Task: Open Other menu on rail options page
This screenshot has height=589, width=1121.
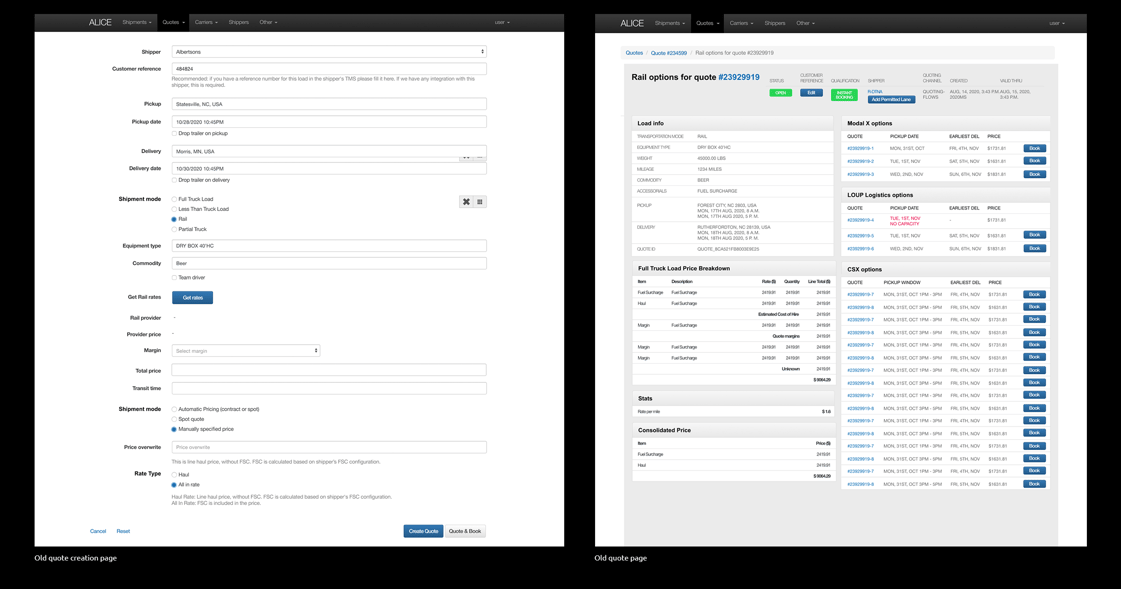Action: pyautogui.click(x=805, y=23)
